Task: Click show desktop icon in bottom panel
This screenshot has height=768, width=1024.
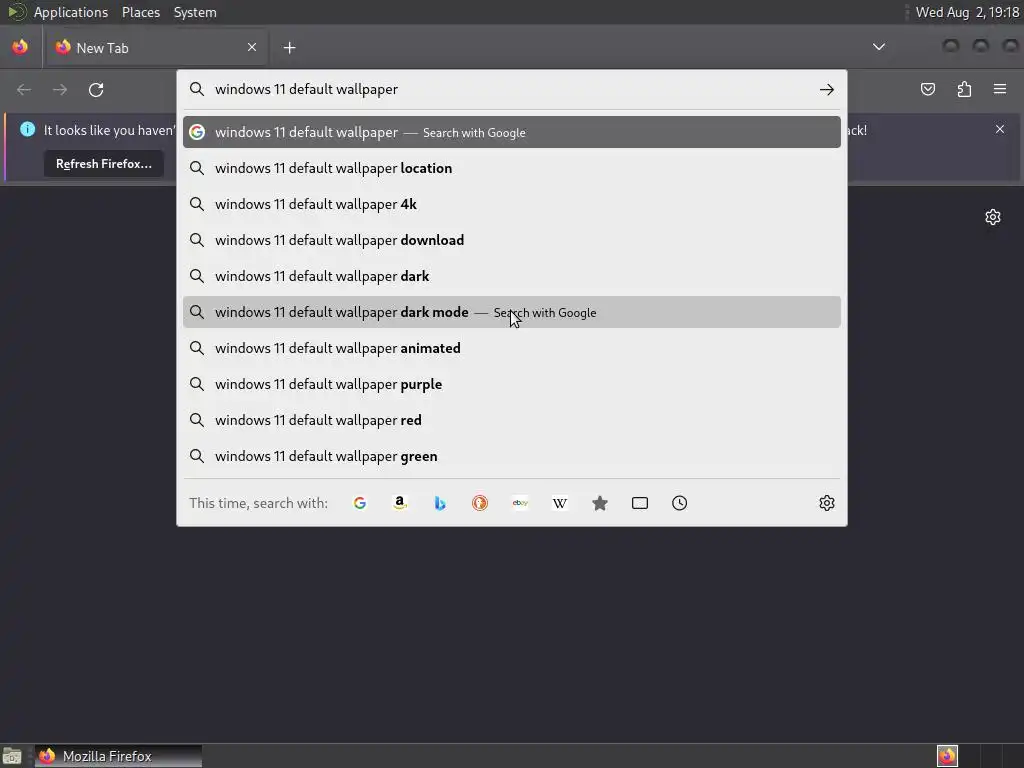Action: (x=12, y=756)
